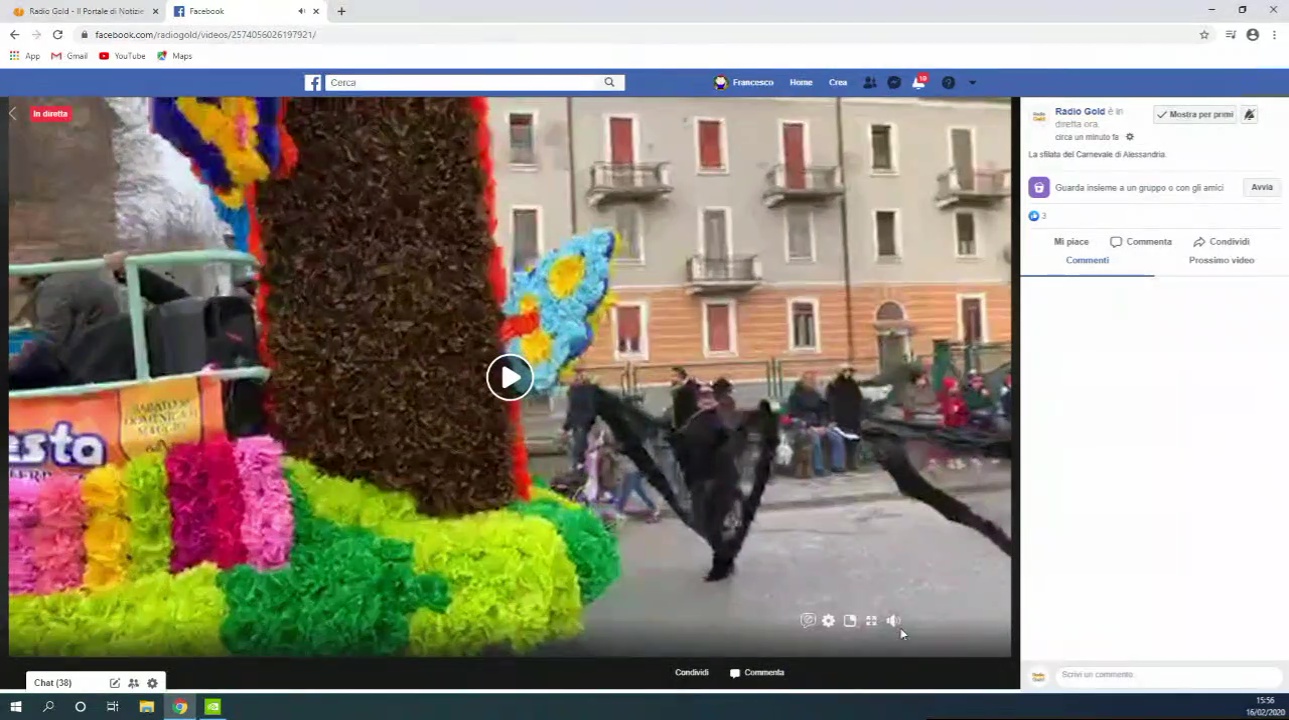Open the Chat (38) panel
Screen dimensions: 1289x720
point(53,683)
